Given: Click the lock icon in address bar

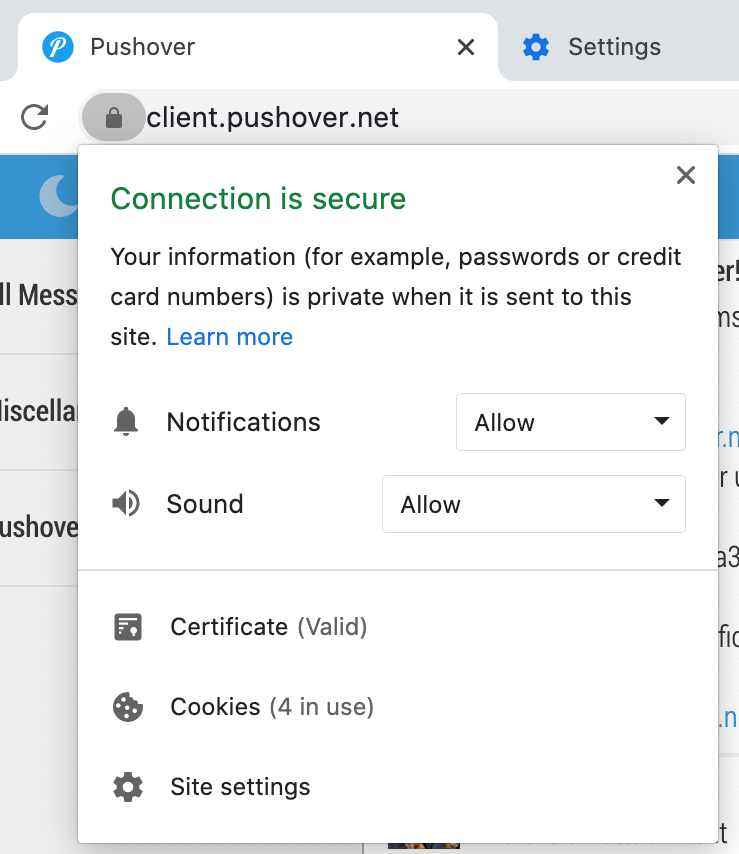Looking at the screenshot, I should [114, 118].
